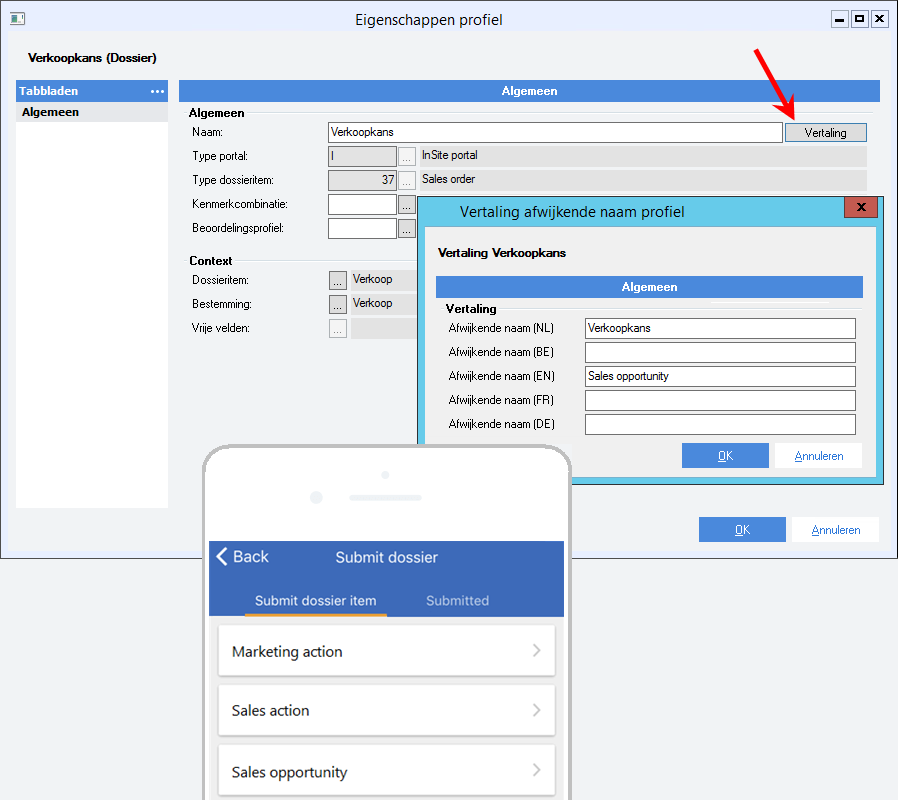Expand the Sales opportunity dossier item
The height and width of the screenshot is (800, 898).
pyautogui.click(x=386, y=771)
